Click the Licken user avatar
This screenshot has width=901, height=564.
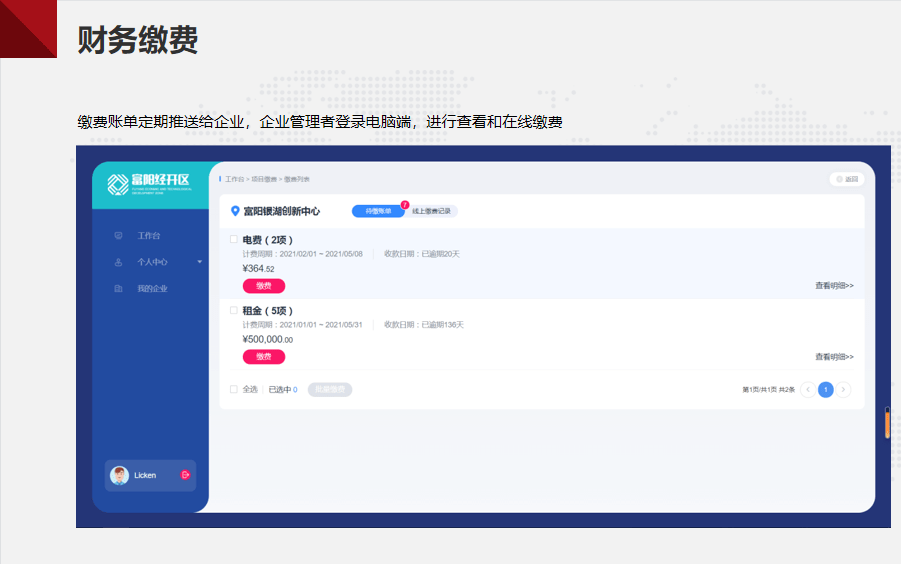[x=120, y=475]
